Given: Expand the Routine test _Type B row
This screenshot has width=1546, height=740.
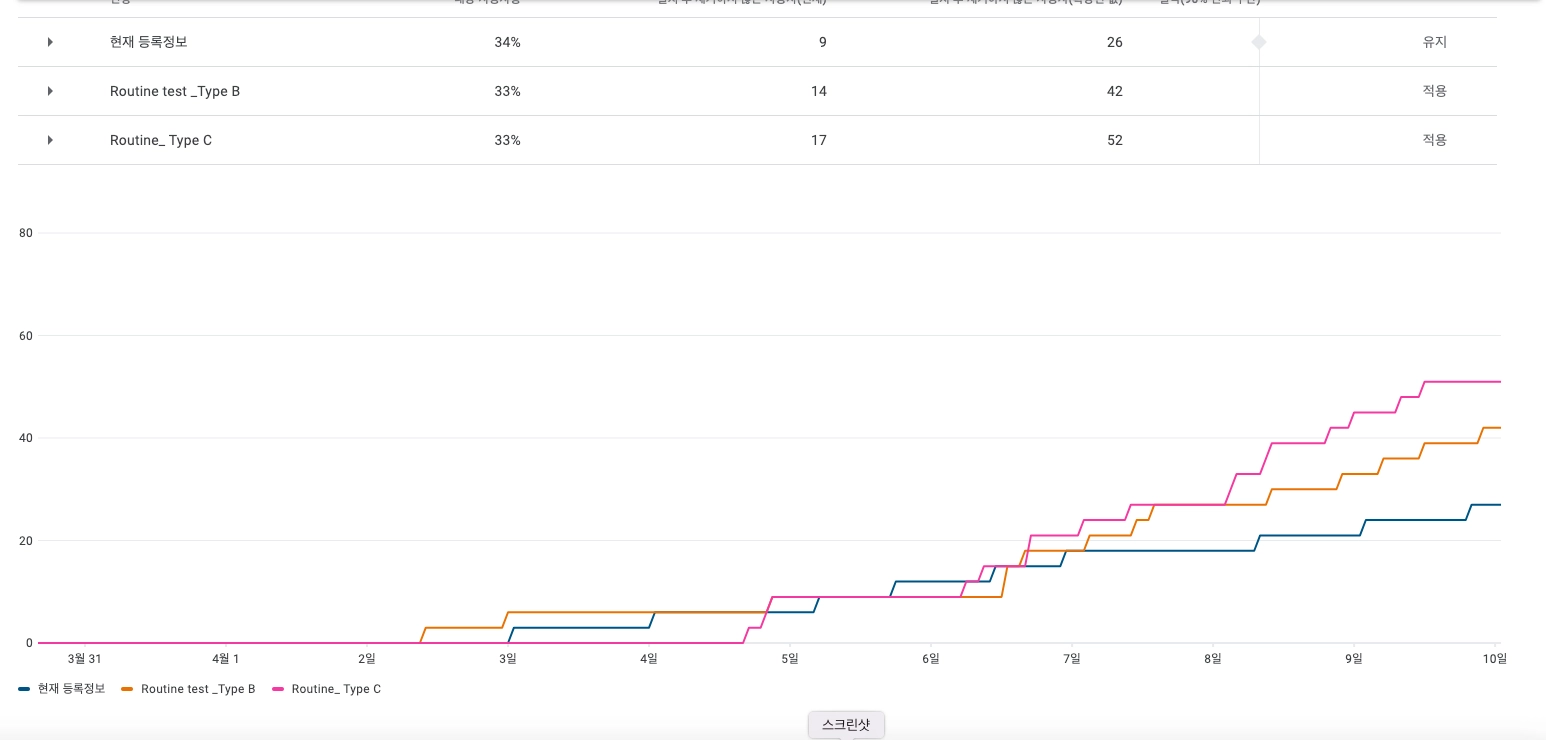Looking at the screenshot, I should coord(50,91).
